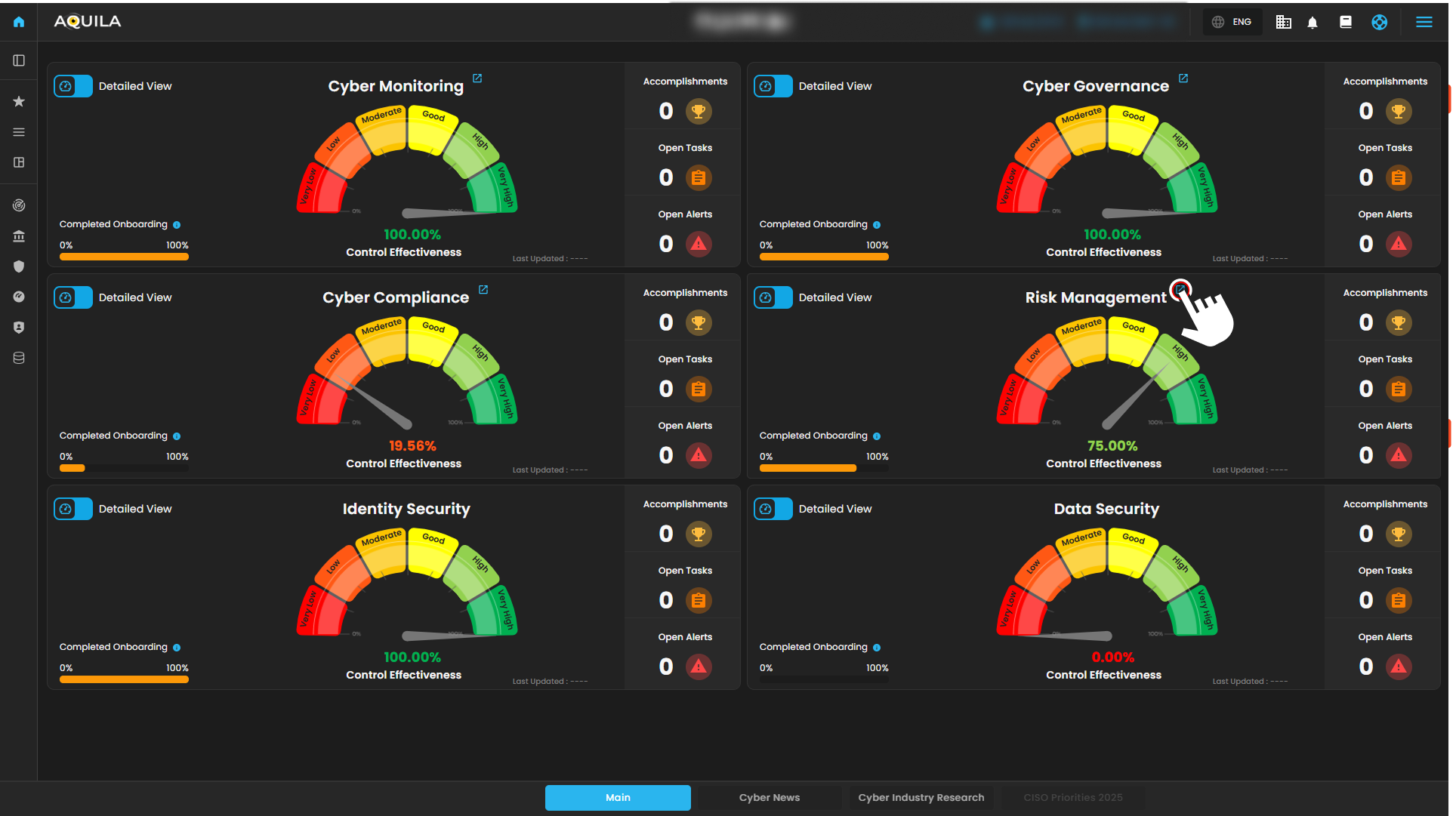Open Cyber Governance external link icon
This screenshot has height=816, width=1456.
coord(1183,79)
